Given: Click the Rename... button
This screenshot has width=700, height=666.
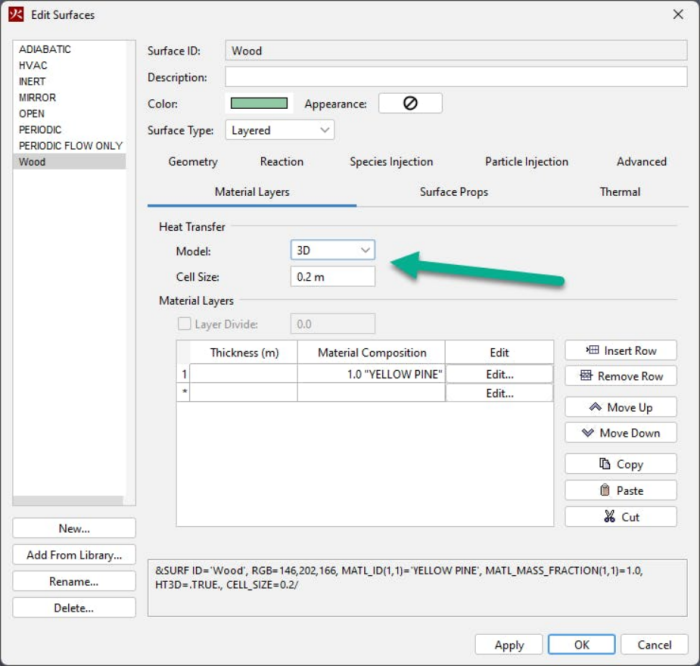Looking at the screenshot, I should click(x=74, y=581).
